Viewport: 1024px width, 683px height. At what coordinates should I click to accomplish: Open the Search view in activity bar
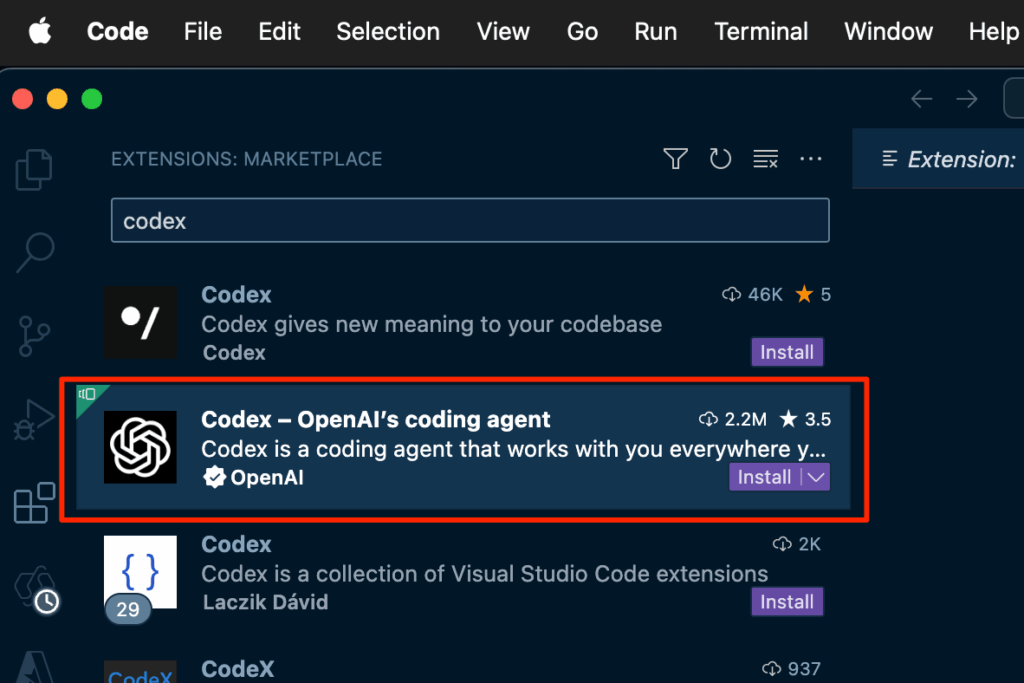click(x=35, y=252)
